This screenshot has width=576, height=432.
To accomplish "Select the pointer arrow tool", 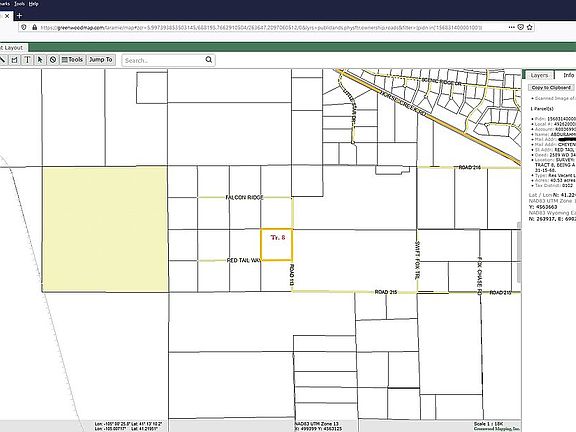I will click(x=40, y=60).
